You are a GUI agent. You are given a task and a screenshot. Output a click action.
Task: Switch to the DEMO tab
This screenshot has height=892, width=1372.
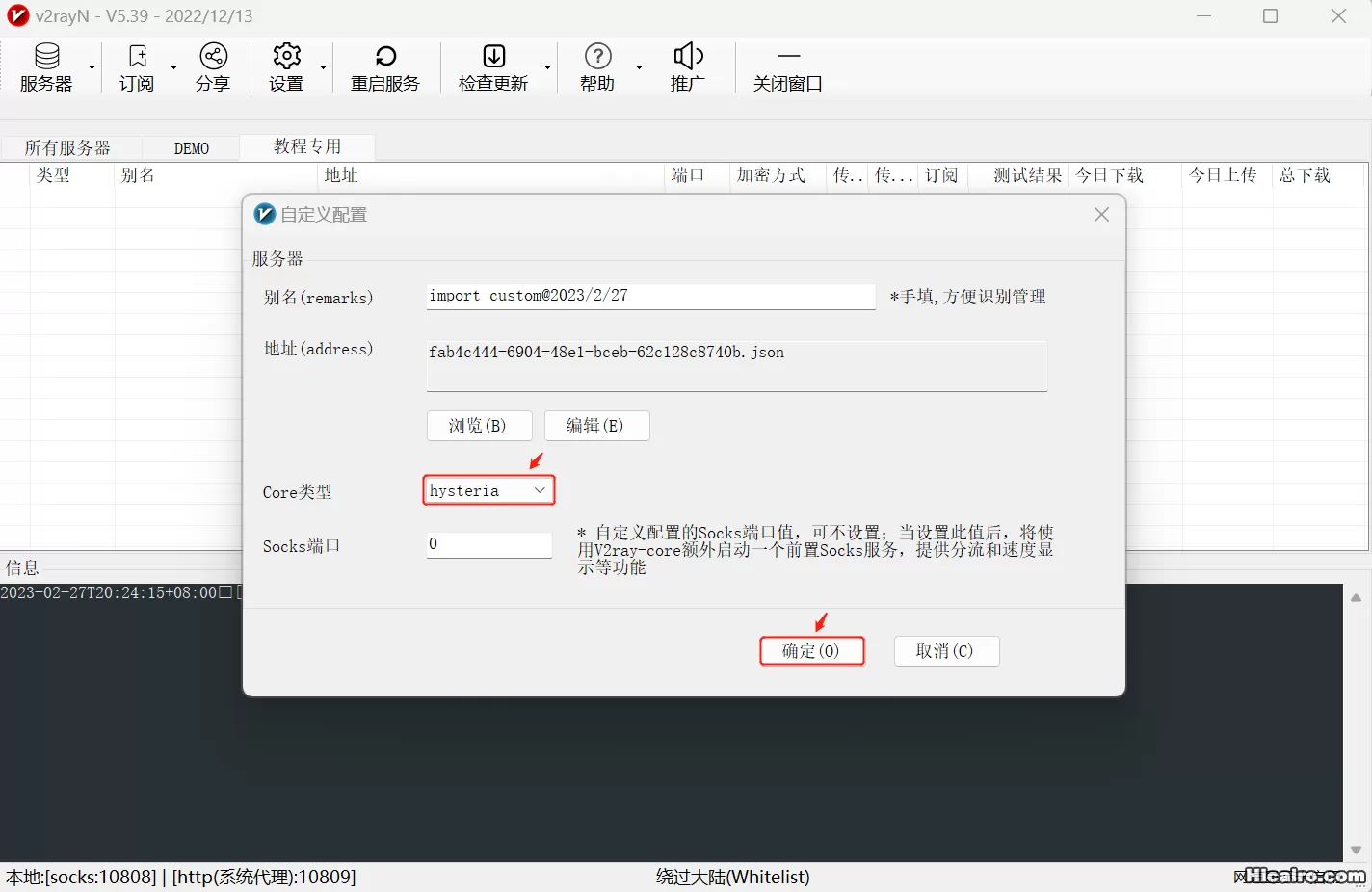click(192, 147)
